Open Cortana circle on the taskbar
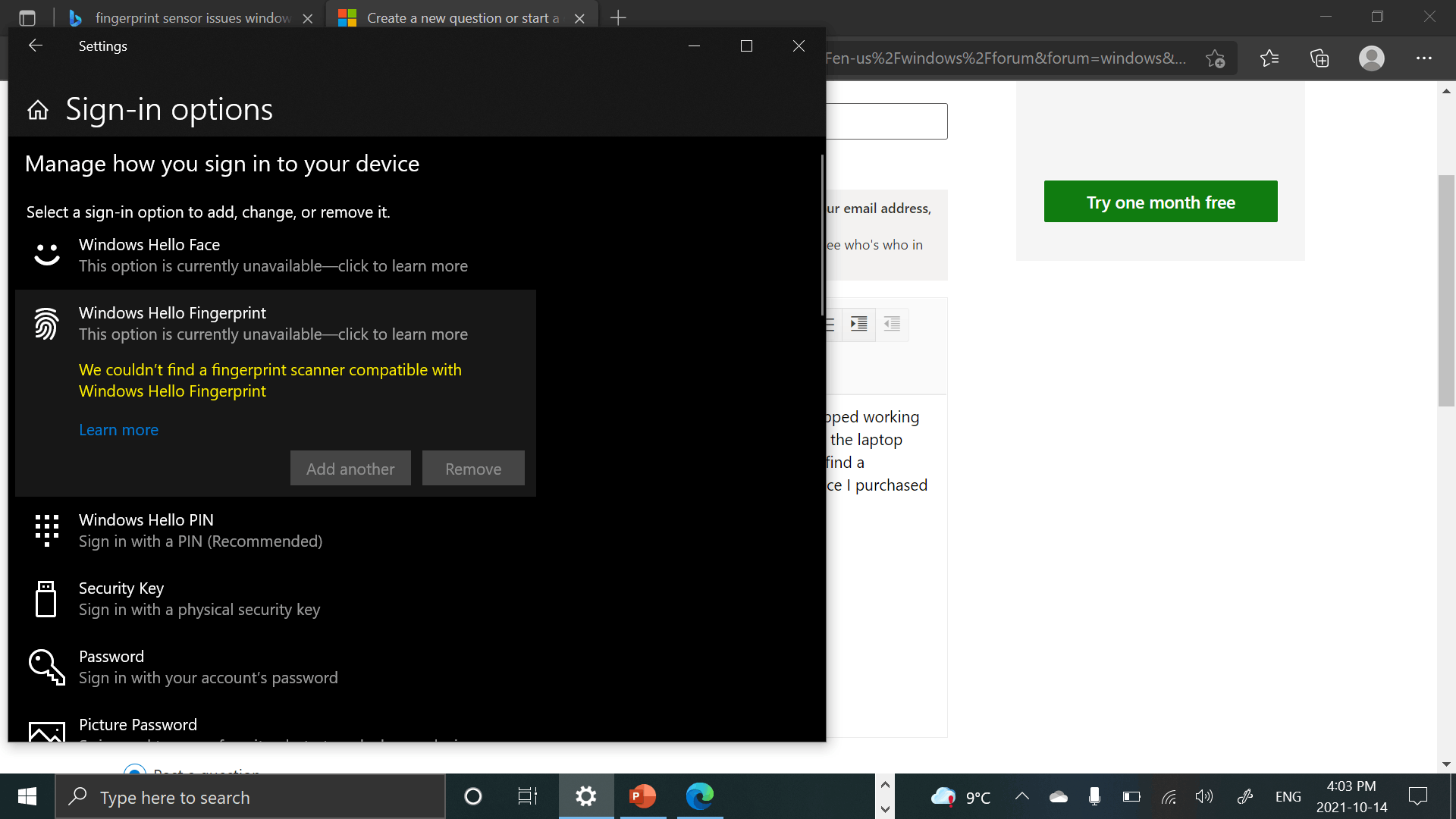Screen dimensions: 1456x819 472,796
